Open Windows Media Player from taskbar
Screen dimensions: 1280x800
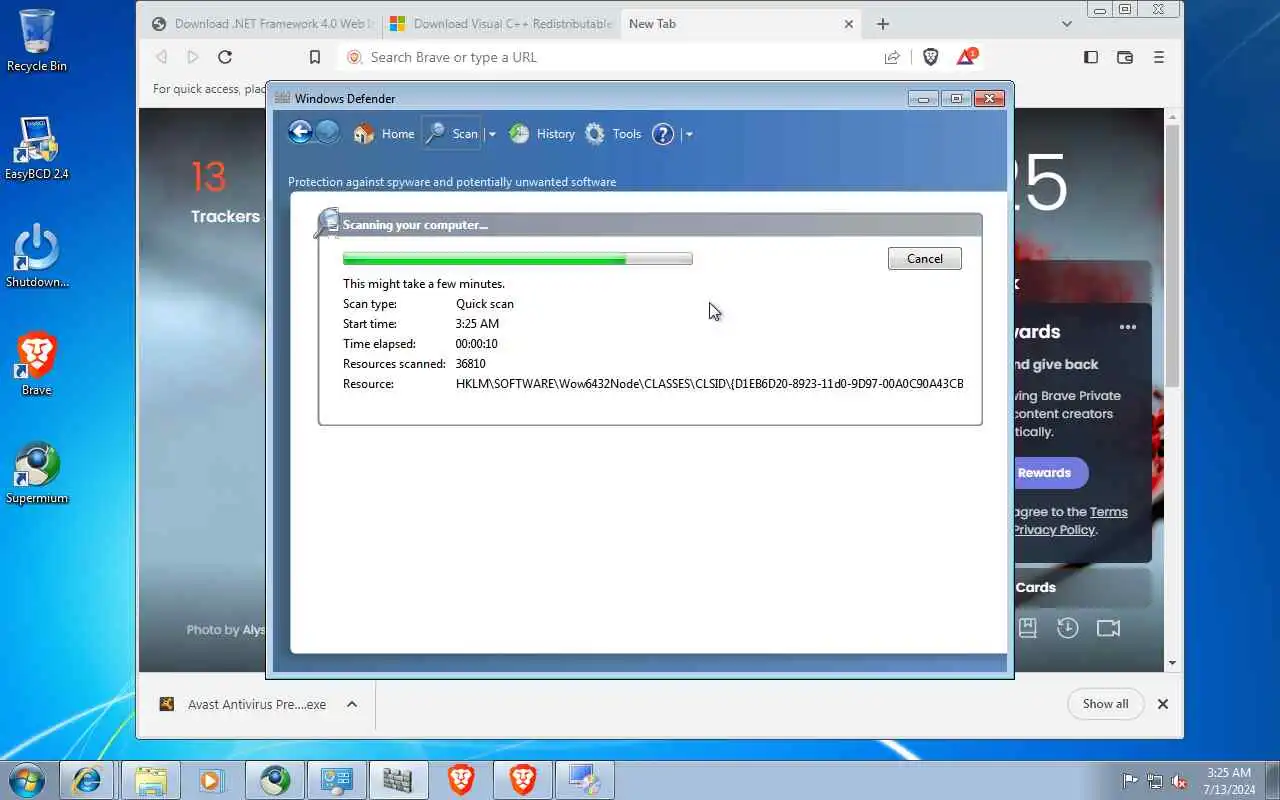(x=212, y=780)
